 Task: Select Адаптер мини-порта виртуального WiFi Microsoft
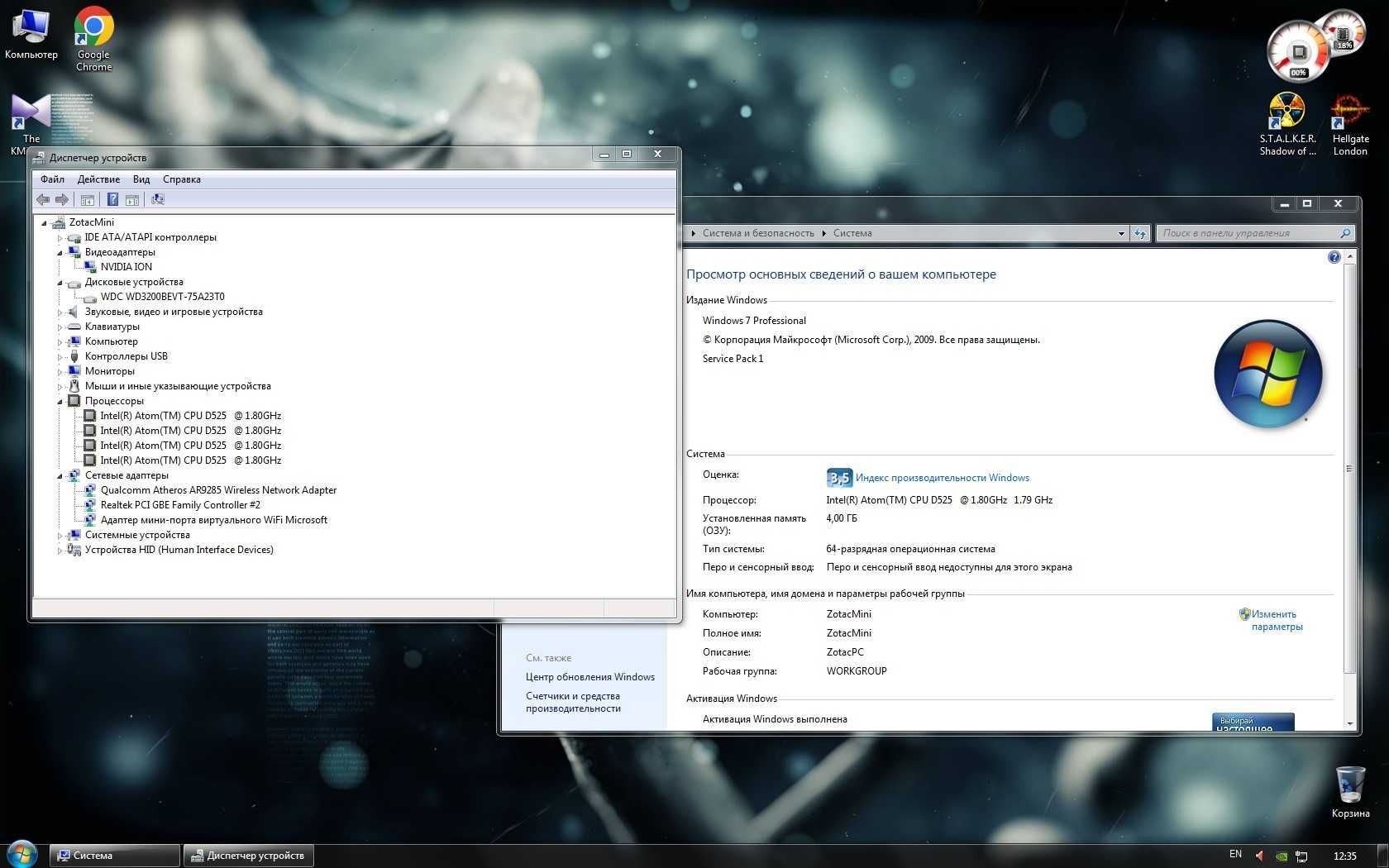pos(213,520)
